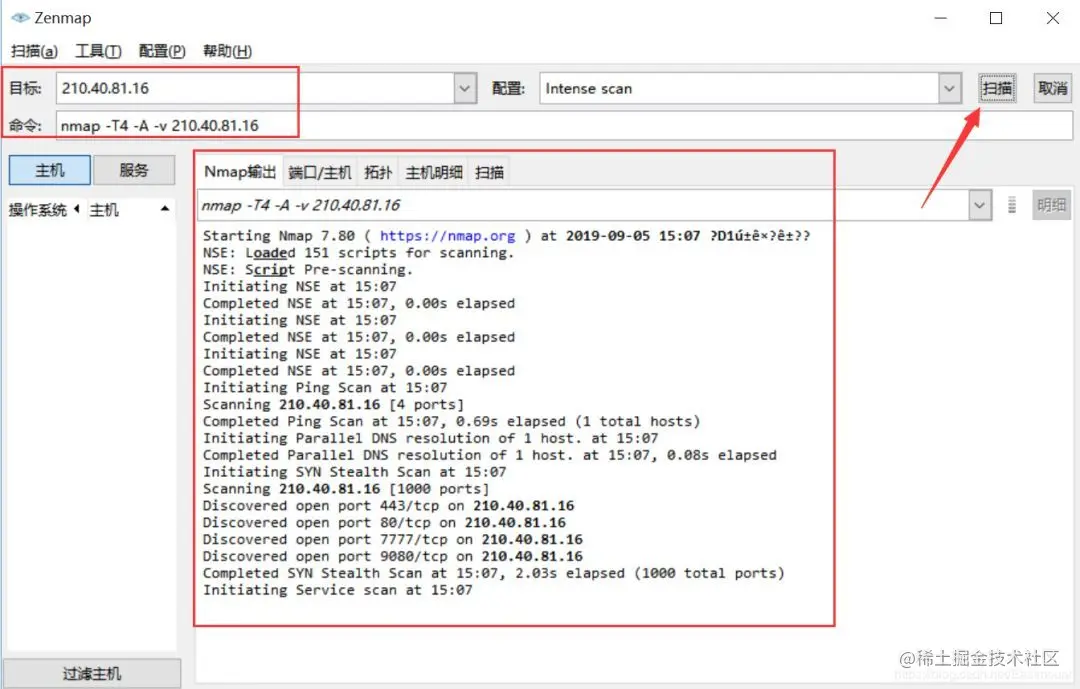The width and height of the screenshot is (1080, 689).
Task: Close the Zenmap window
Action: [1052, 18]
